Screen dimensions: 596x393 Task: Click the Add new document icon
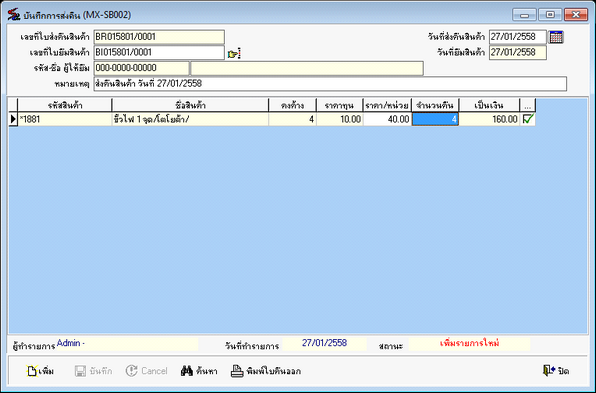32,371
